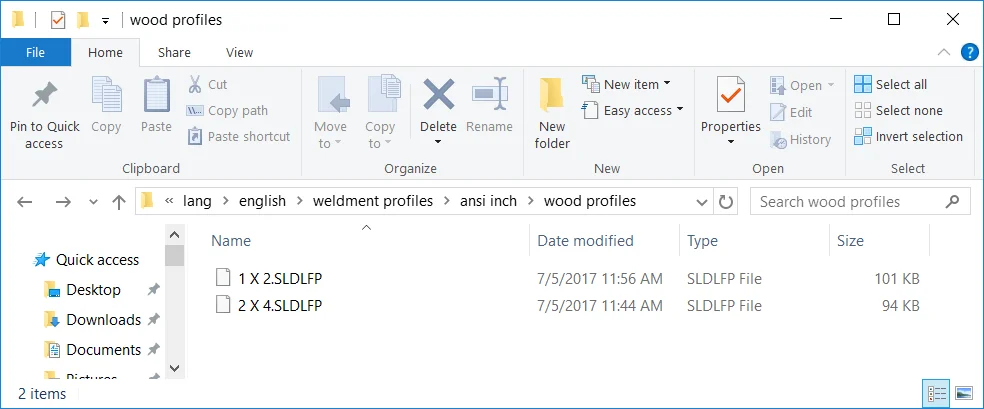Expand the Open button dropdown
984x409 pixels.
(831, 85)
